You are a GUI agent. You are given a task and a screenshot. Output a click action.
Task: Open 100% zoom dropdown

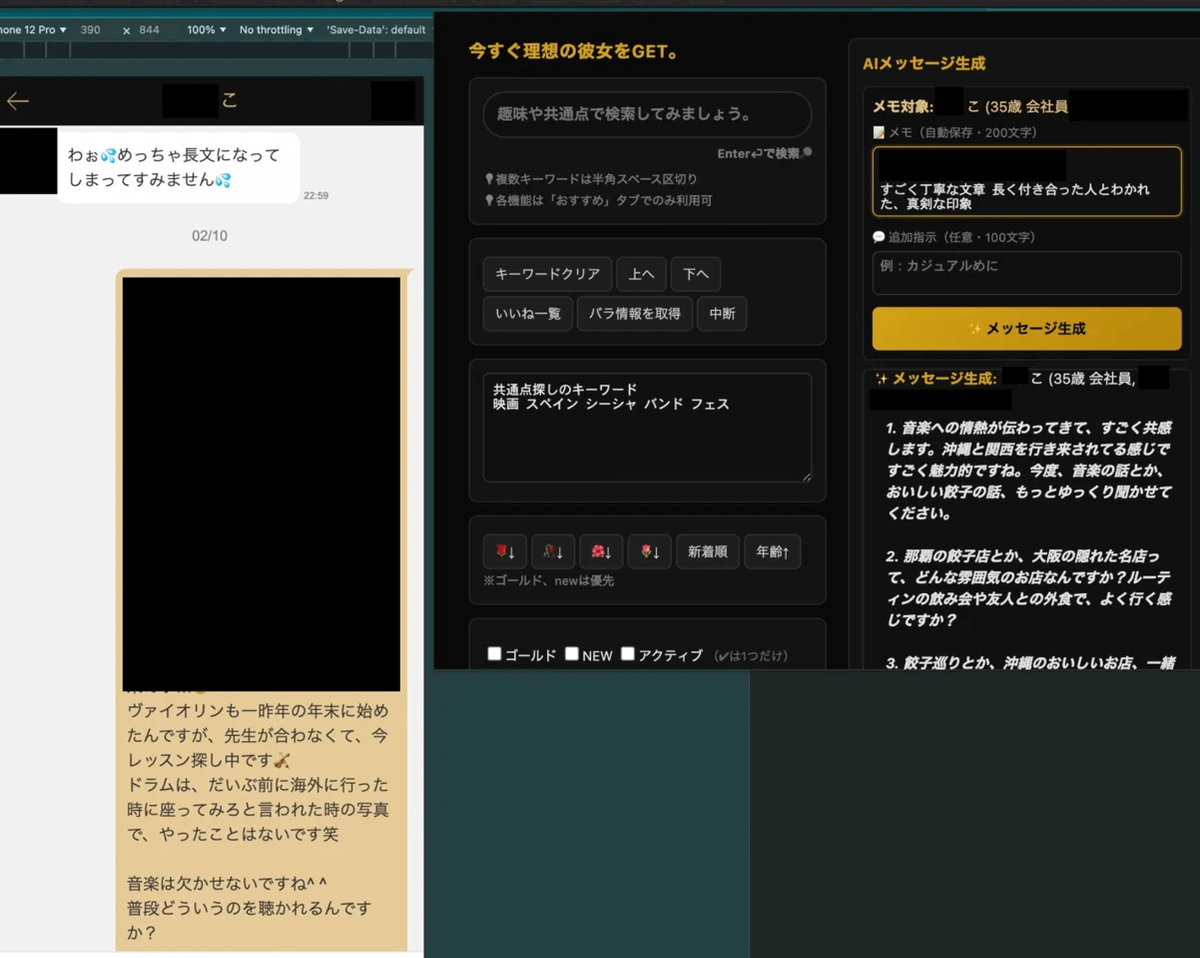(x=206, y=30)
